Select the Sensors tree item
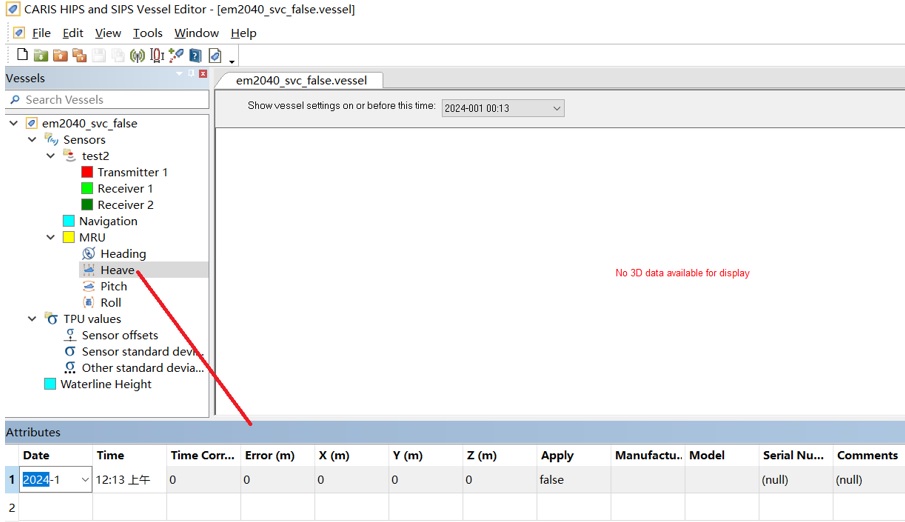 [x=84, y=139]
